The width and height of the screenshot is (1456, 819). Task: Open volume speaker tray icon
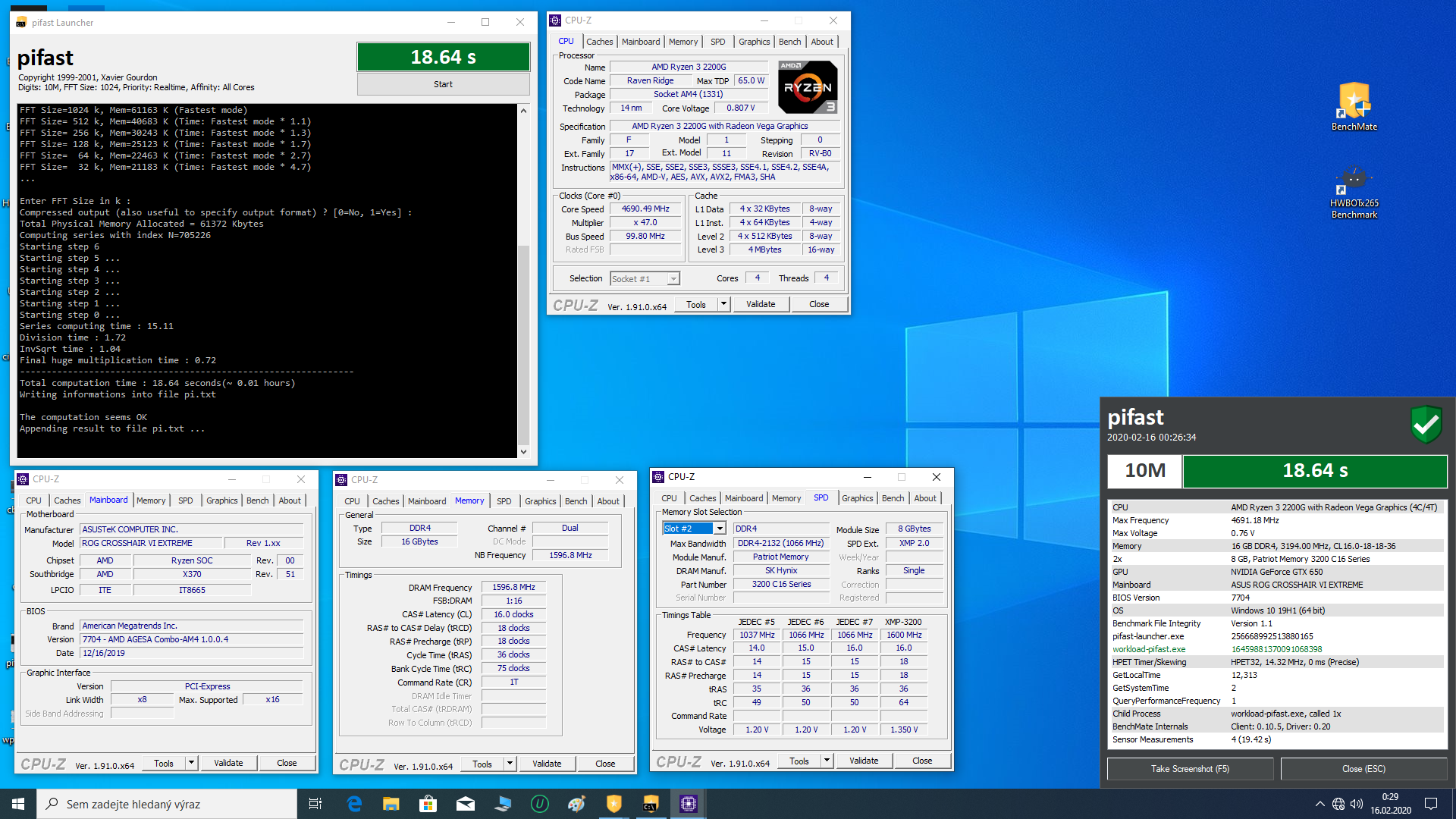point(1357,804)
